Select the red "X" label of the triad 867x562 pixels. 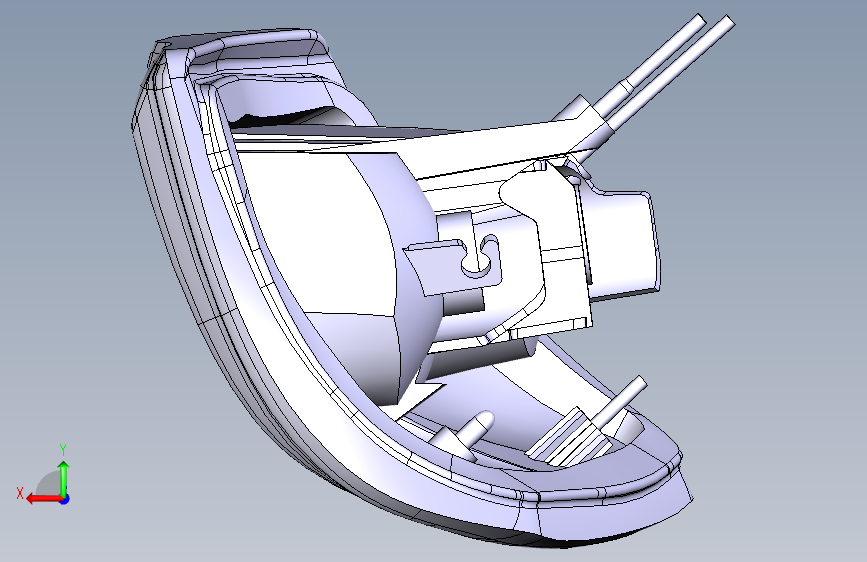20,493
